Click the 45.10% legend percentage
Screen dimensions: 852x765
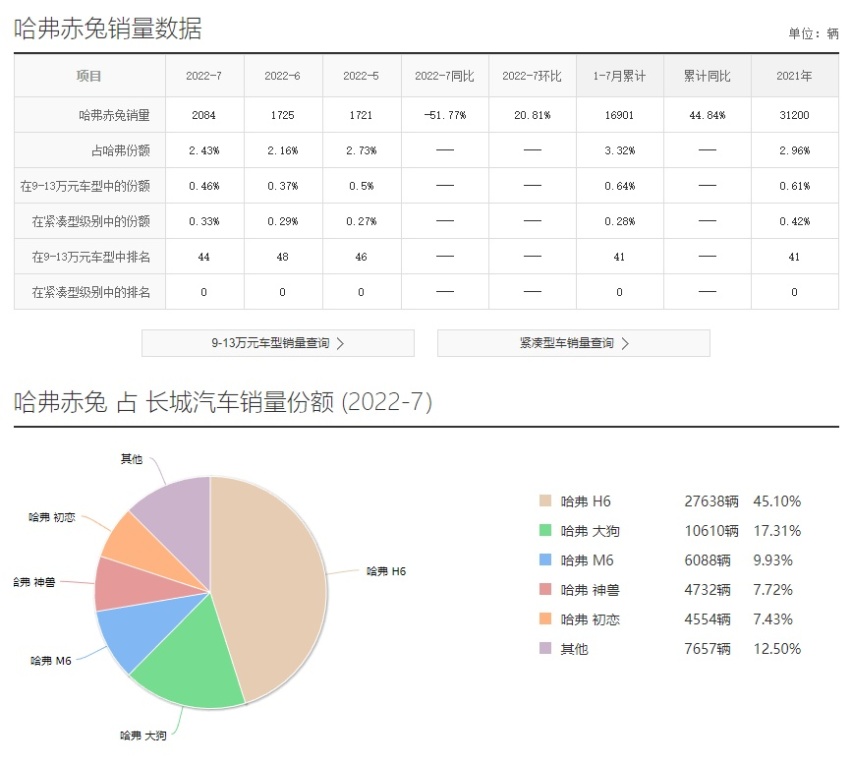777,501
